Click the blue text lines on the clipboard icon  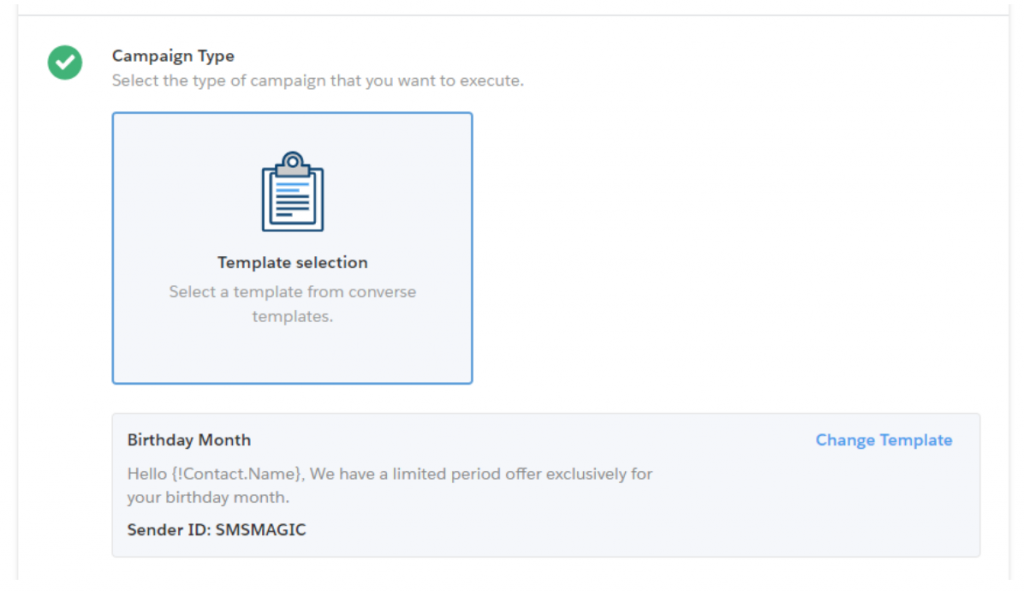(291, 187)
